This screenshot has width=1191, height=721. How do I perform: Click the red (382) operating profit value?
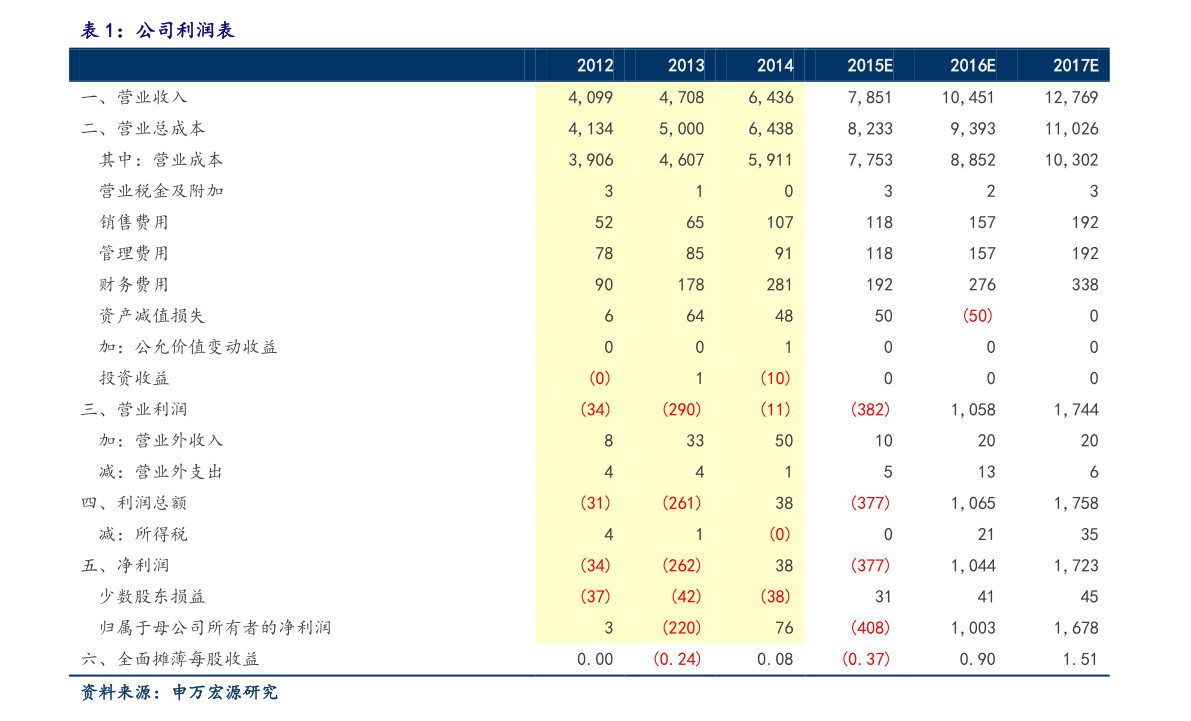click(x=870, y=409)
